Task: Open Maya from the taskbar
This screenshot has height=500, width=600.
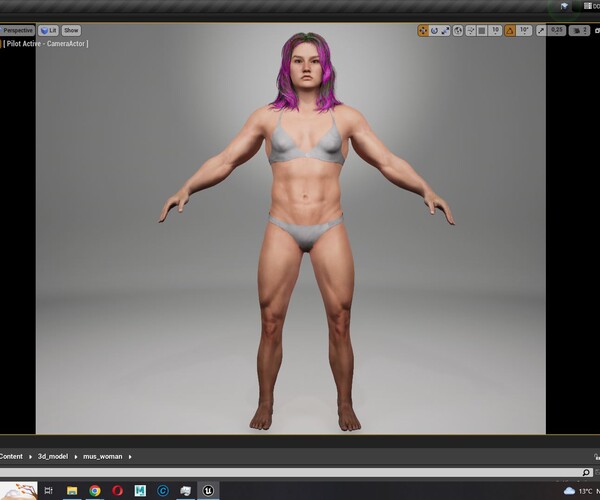Action: coord(140,490)
